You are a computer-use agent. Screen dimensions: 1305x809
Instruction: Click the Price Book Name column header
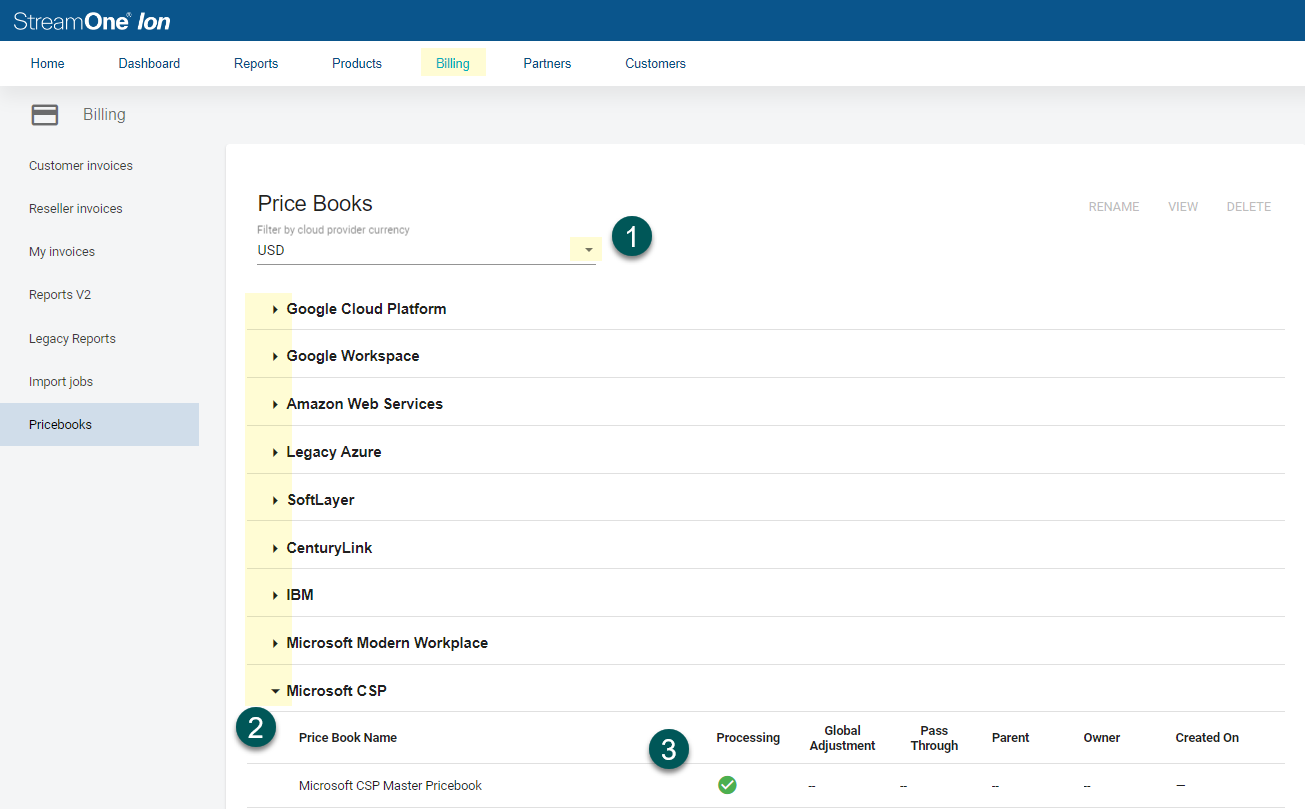click(x=348, y=738)
